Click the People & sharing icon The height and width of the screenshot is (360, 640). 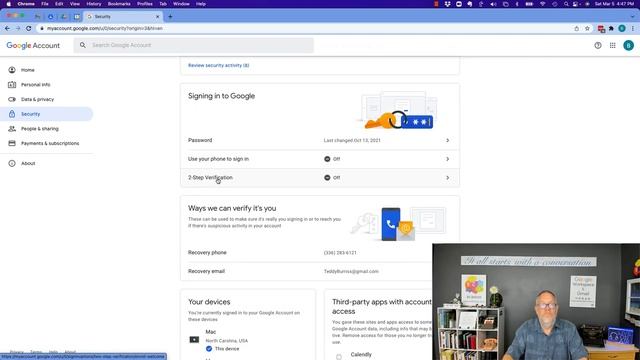point(12,129)
